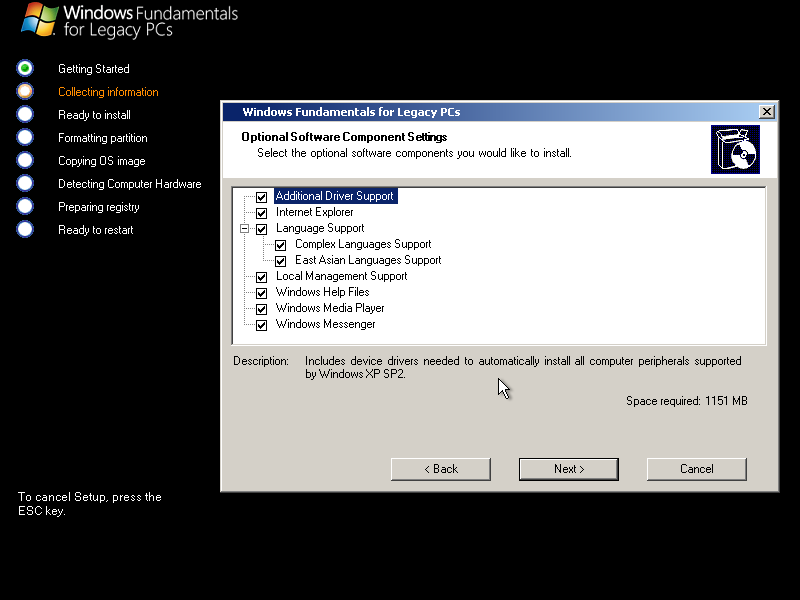Click the Preparing registry step indicator
The width and height of the screenshot is (800, 600).
[25, 206]
